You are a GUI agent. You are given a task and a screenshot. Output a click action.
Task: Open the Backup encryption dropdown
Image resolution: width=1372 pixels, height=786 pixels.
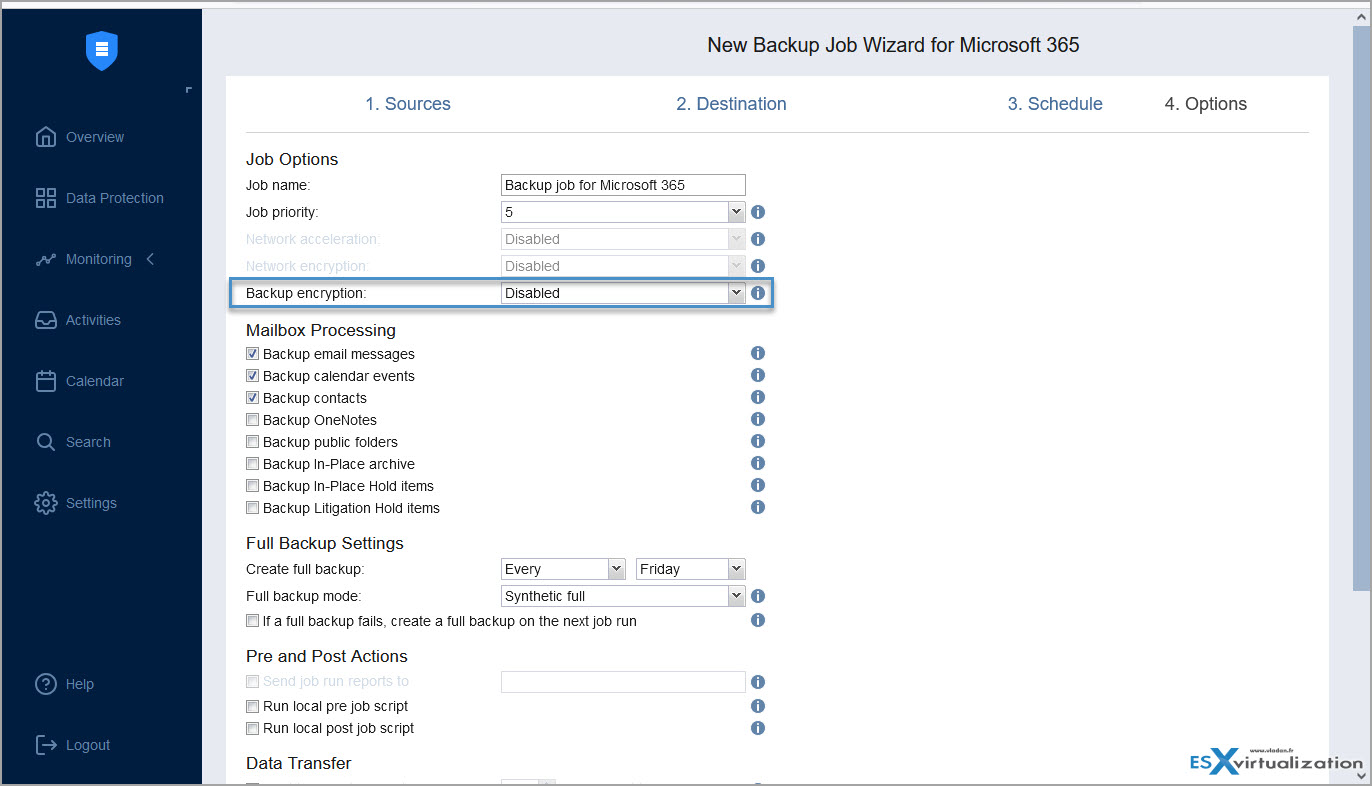[x=623, y=293]
